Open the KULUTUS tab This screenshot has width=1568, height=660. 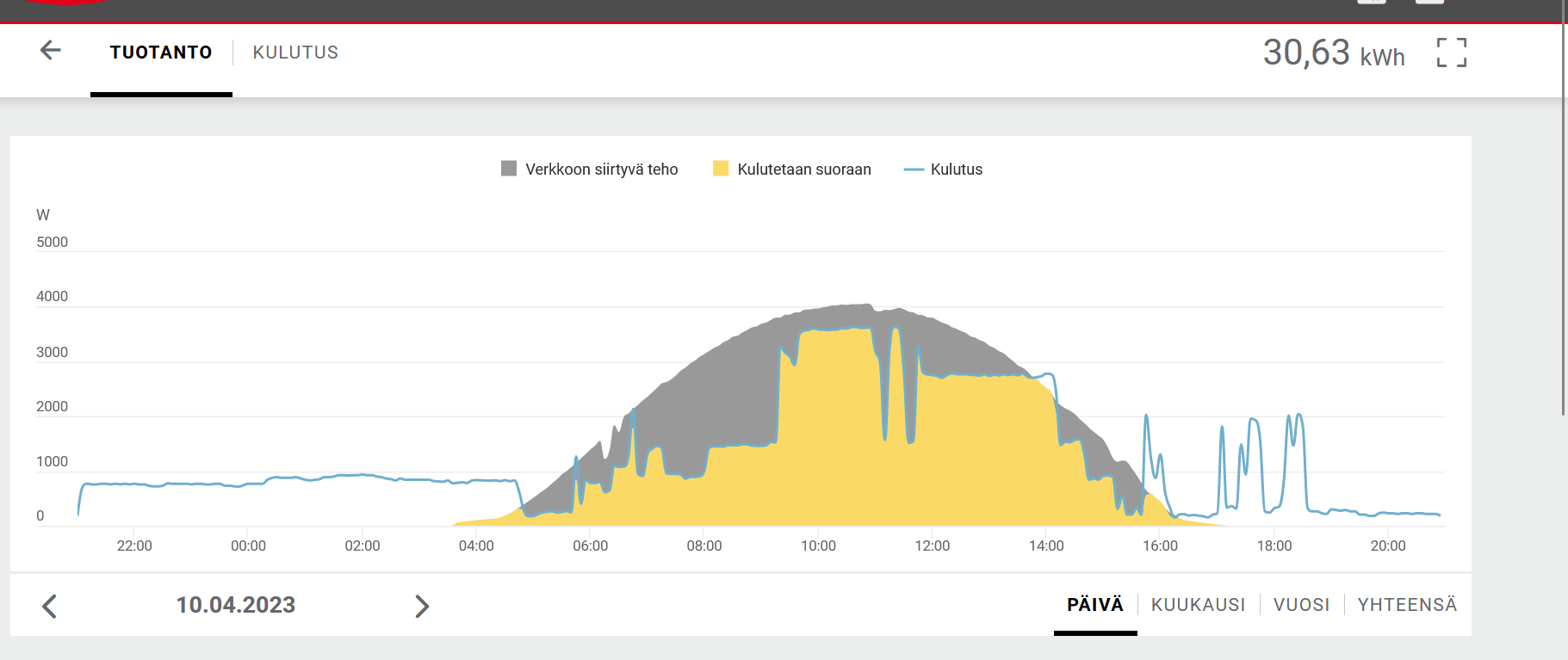tap(295, 52)
